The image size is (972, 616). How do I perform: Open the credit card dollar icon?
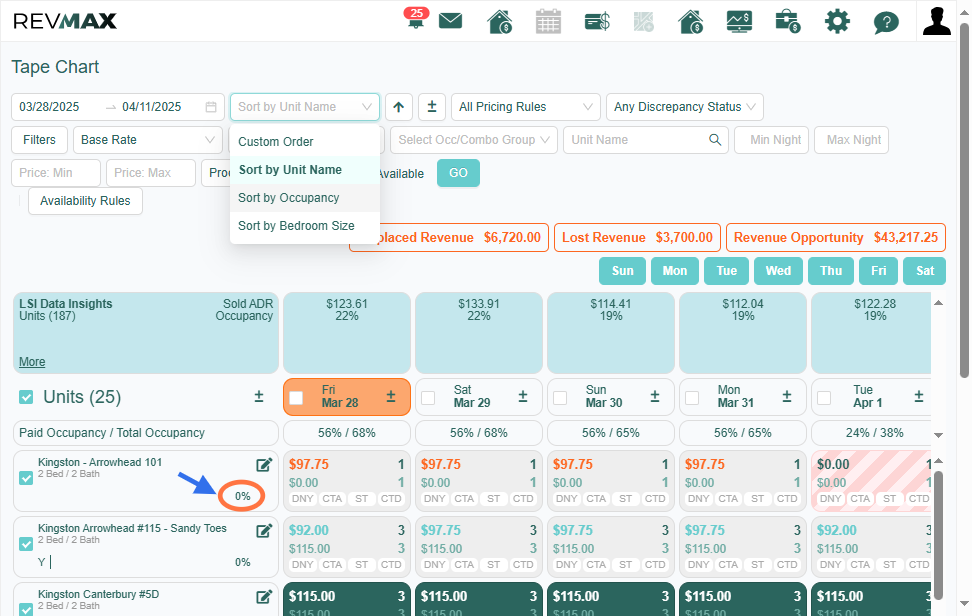[x=597, y=22]
